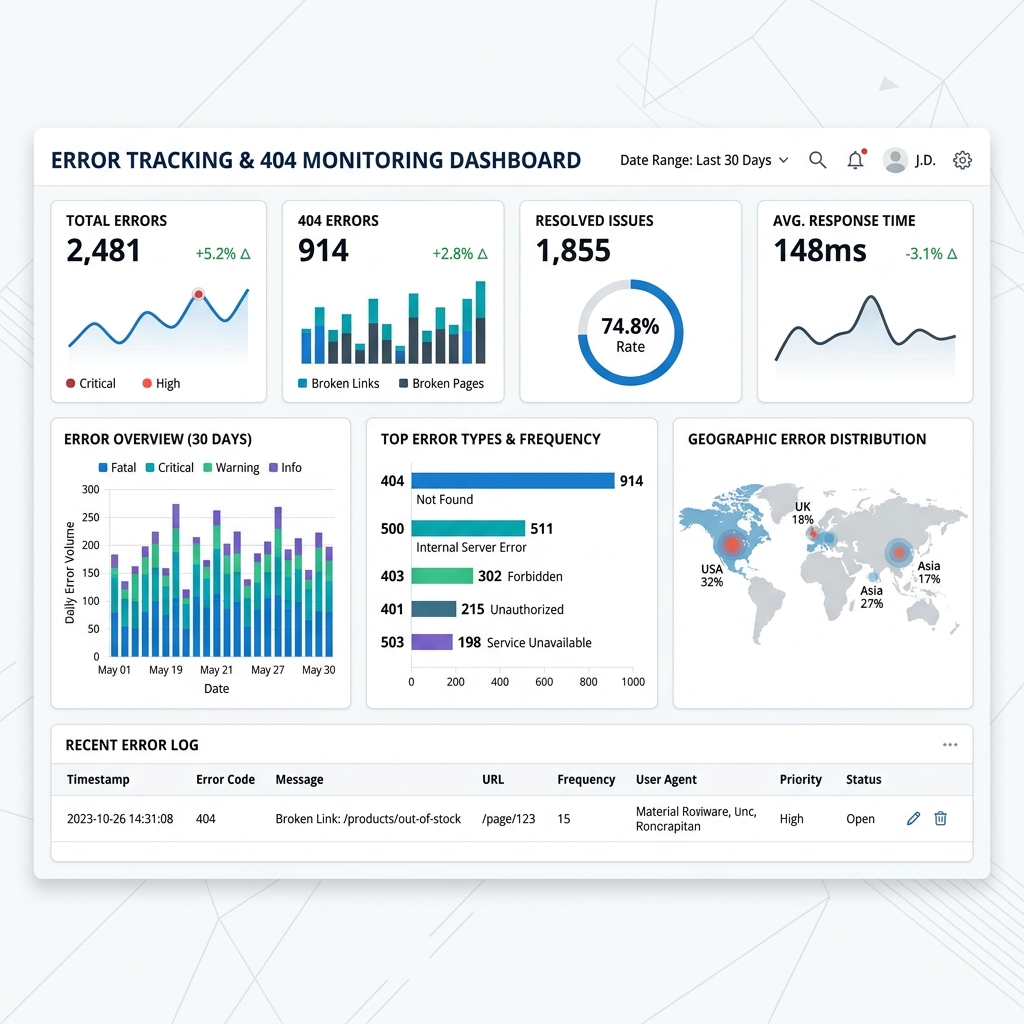The width and height of the screenshot is (1024, 1024).
Task: Sort by Error Code column header
Action: point(225,779)
